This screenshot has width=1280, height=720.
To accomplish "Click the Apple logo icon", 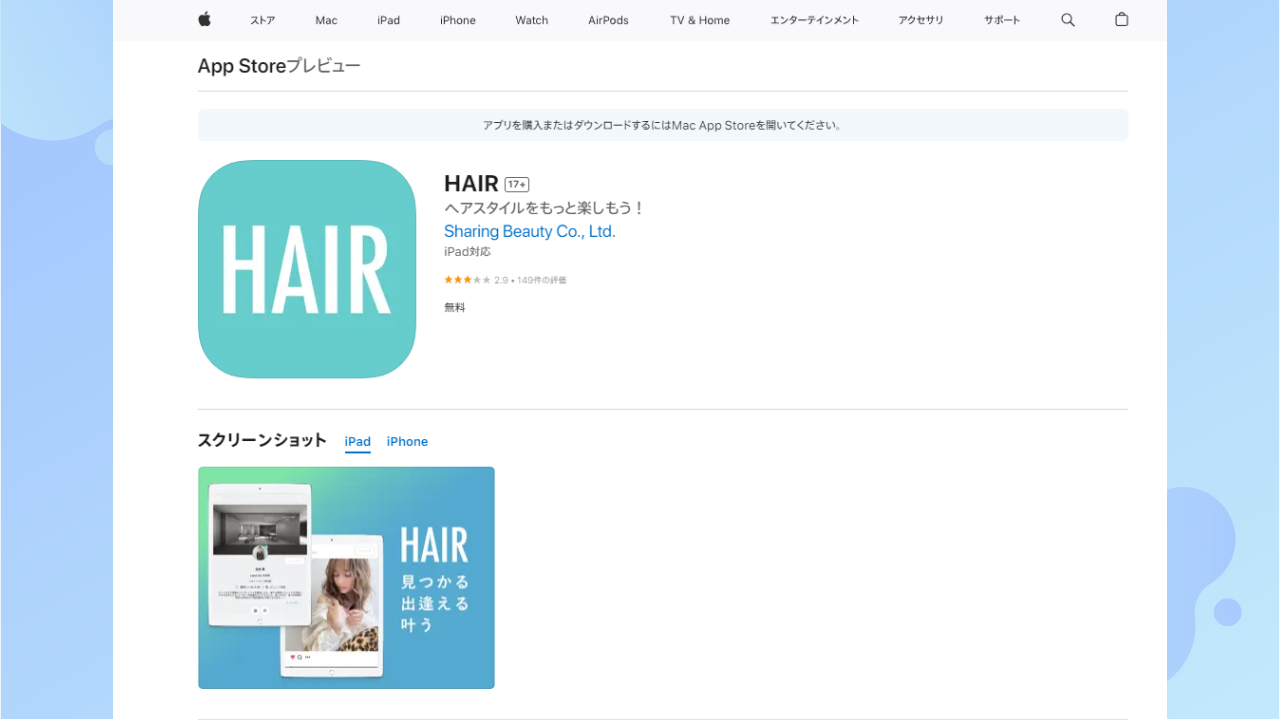I will pos(205,19).
